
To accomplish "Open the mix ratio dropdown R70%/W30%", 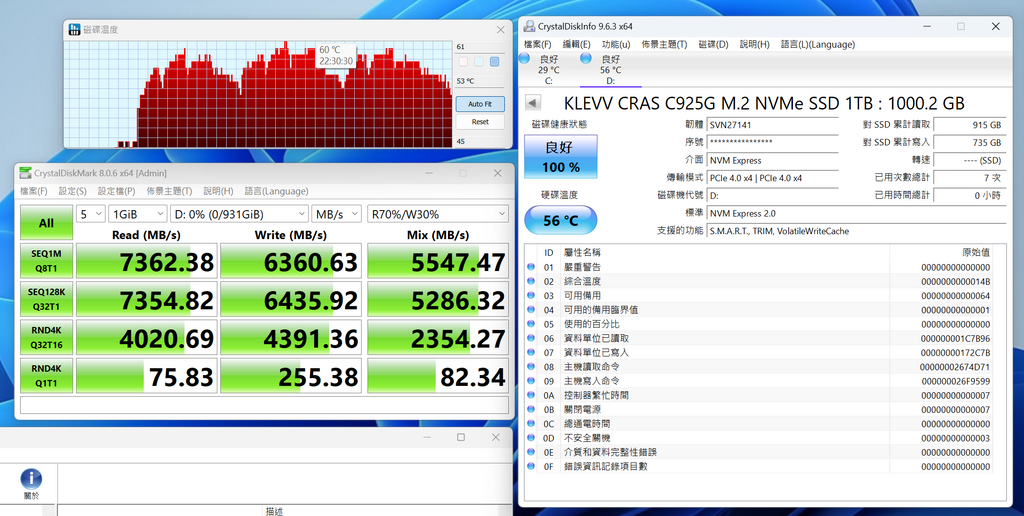I will [438, 214].
